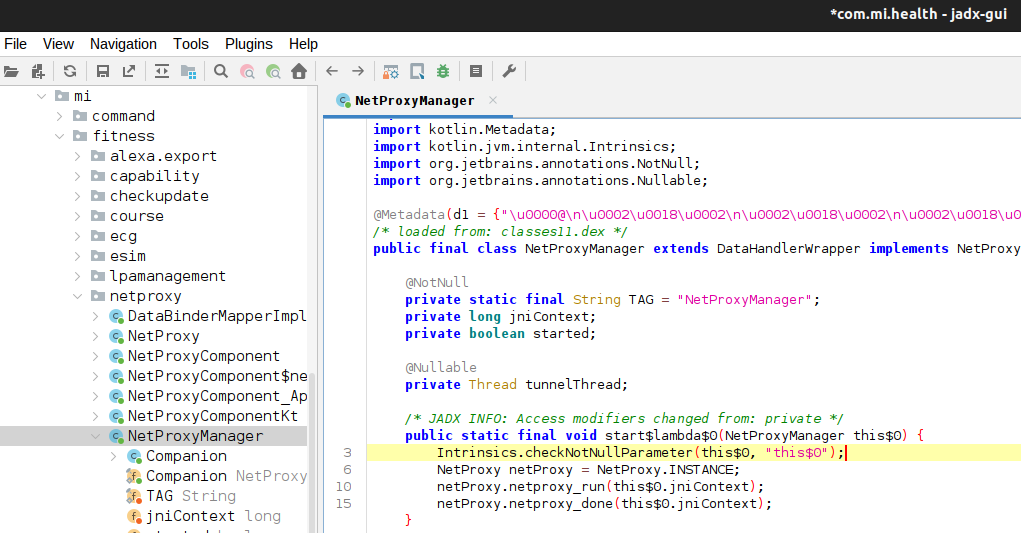1021x533 pixels.
Task: Open class search (pink) icon
Action: pos(247,72)
